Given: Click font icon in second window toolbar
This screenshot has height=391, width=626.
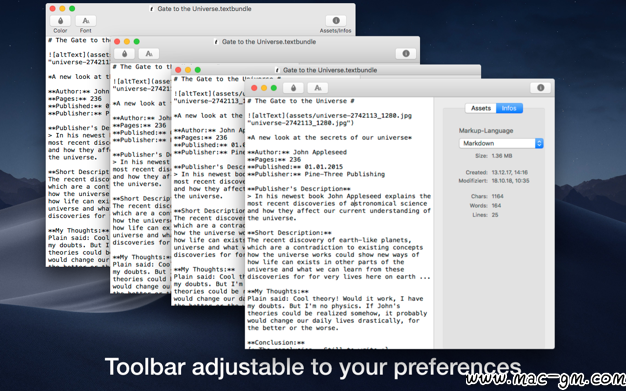Looking at the screenshot, I should point(149,54).
